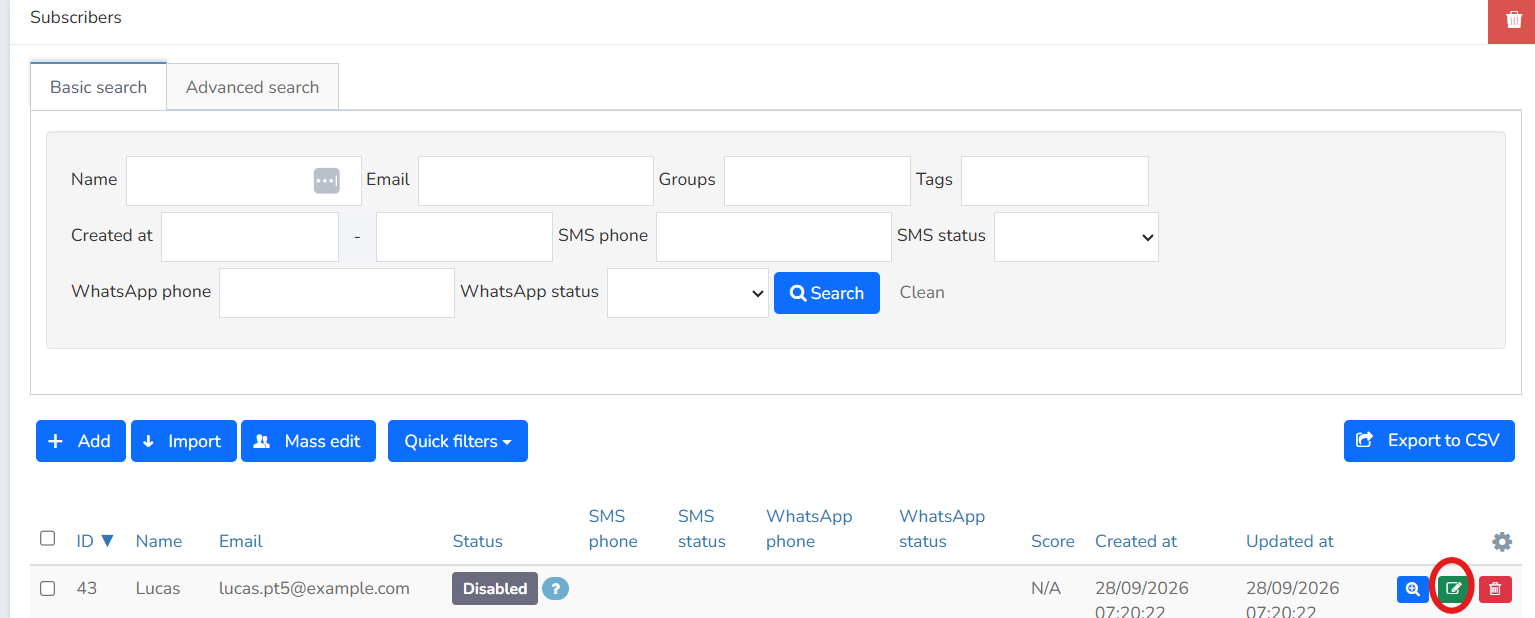Tick the checkbox for subscriber 43
1535x618 pixels.
47,588
